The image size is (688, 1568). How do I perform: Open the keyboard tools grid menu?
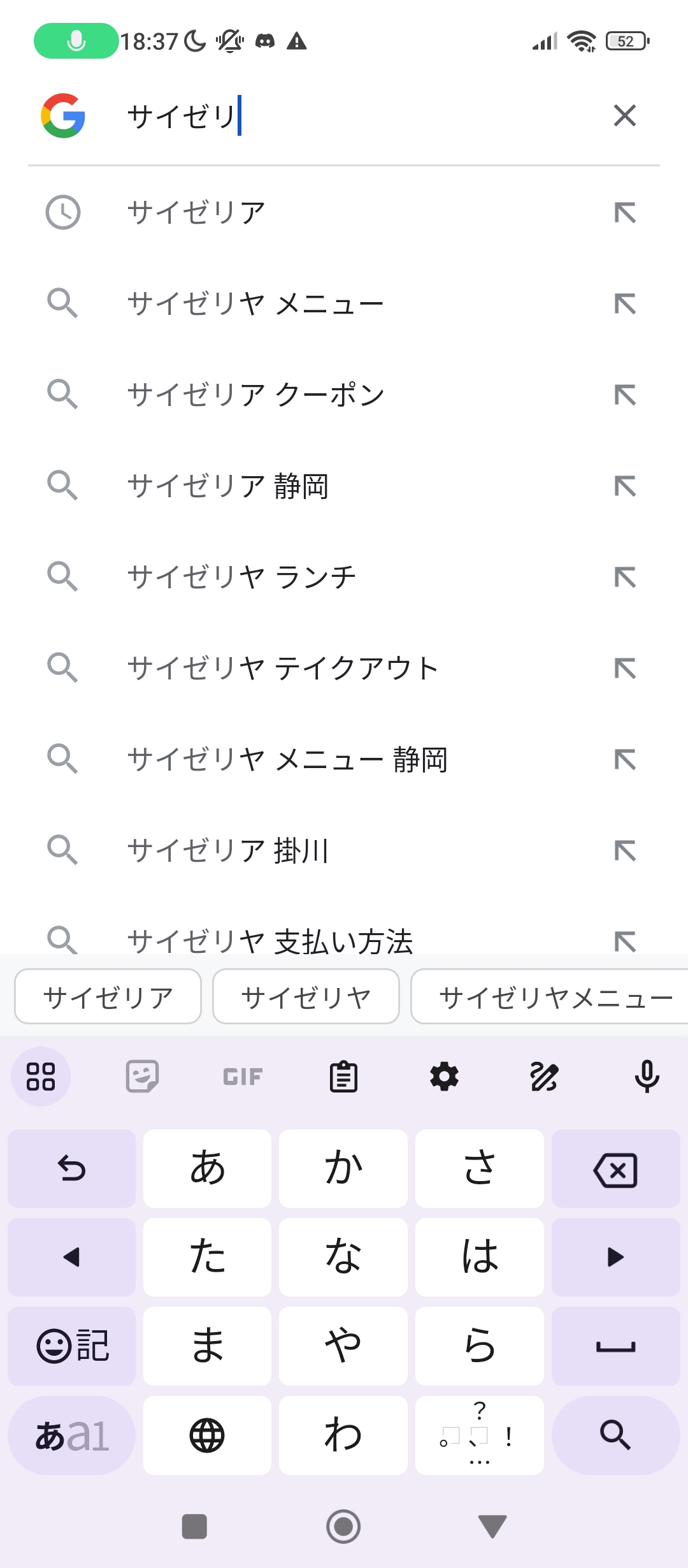(41, 1077)
